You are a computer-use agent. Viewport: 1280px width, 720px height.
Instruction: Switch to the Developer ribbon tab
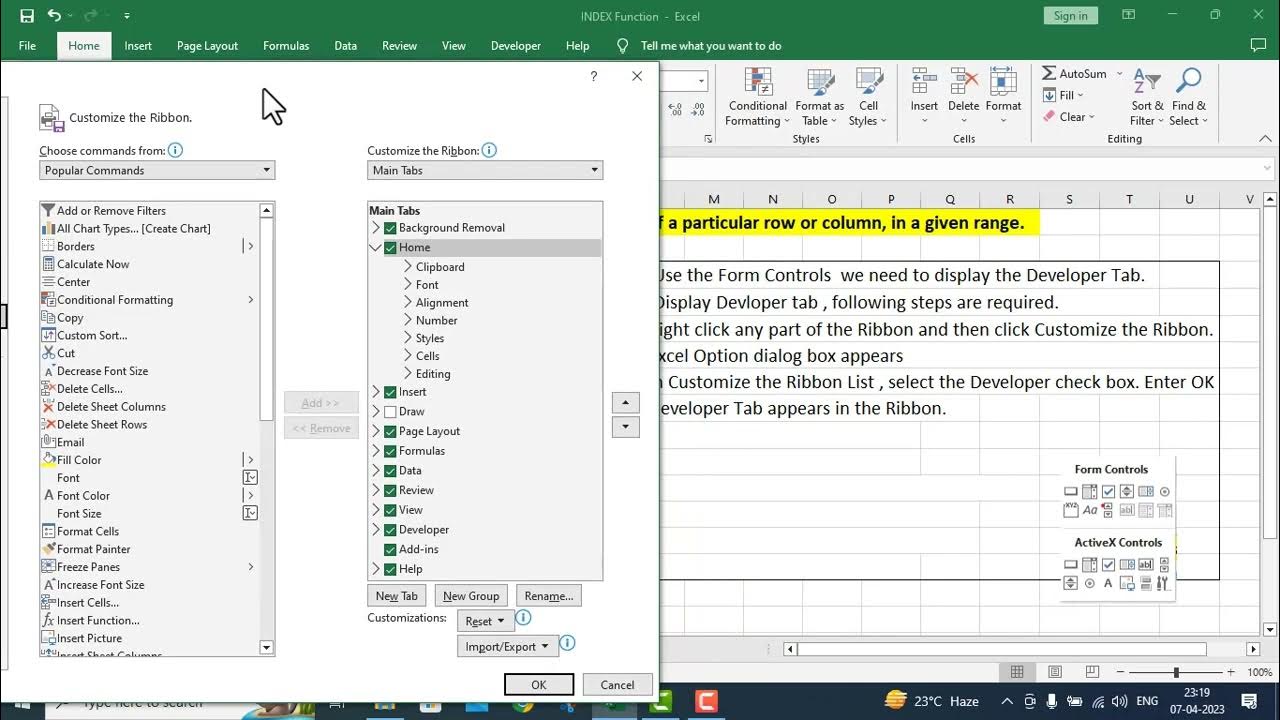click(516, 46)
